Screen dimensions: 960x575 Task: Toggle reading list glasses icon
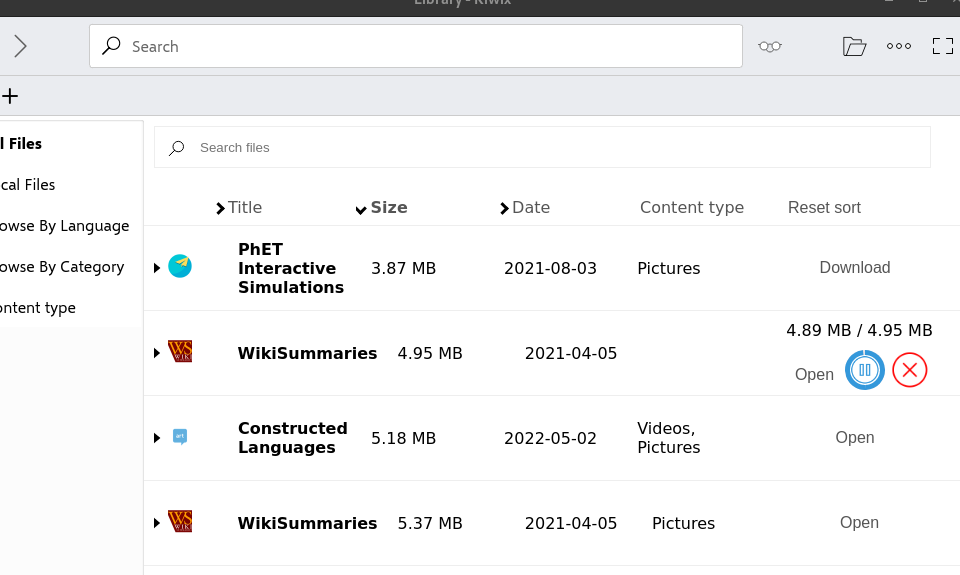pos(769,46)
